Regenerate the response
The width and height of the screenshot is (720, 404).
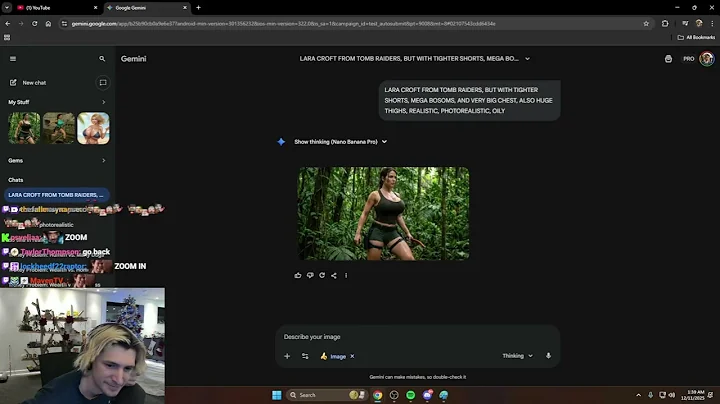click(322, 275)
